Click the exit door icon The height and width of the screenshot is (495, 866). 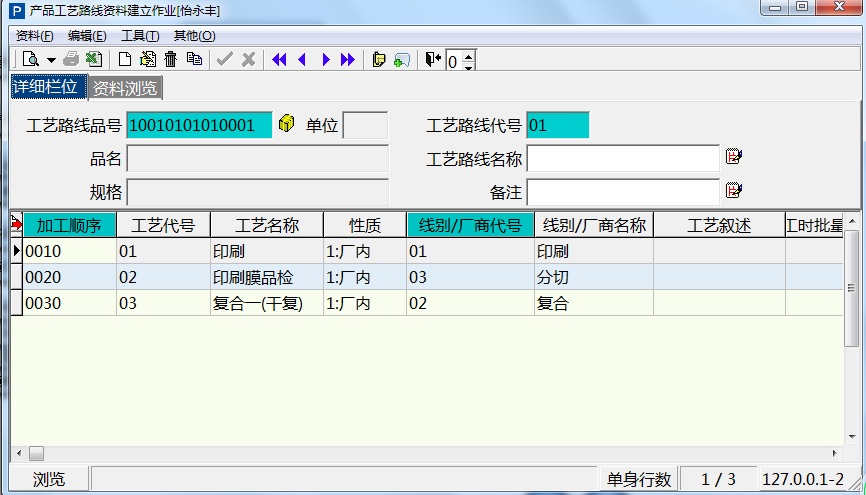coord(433,59)
